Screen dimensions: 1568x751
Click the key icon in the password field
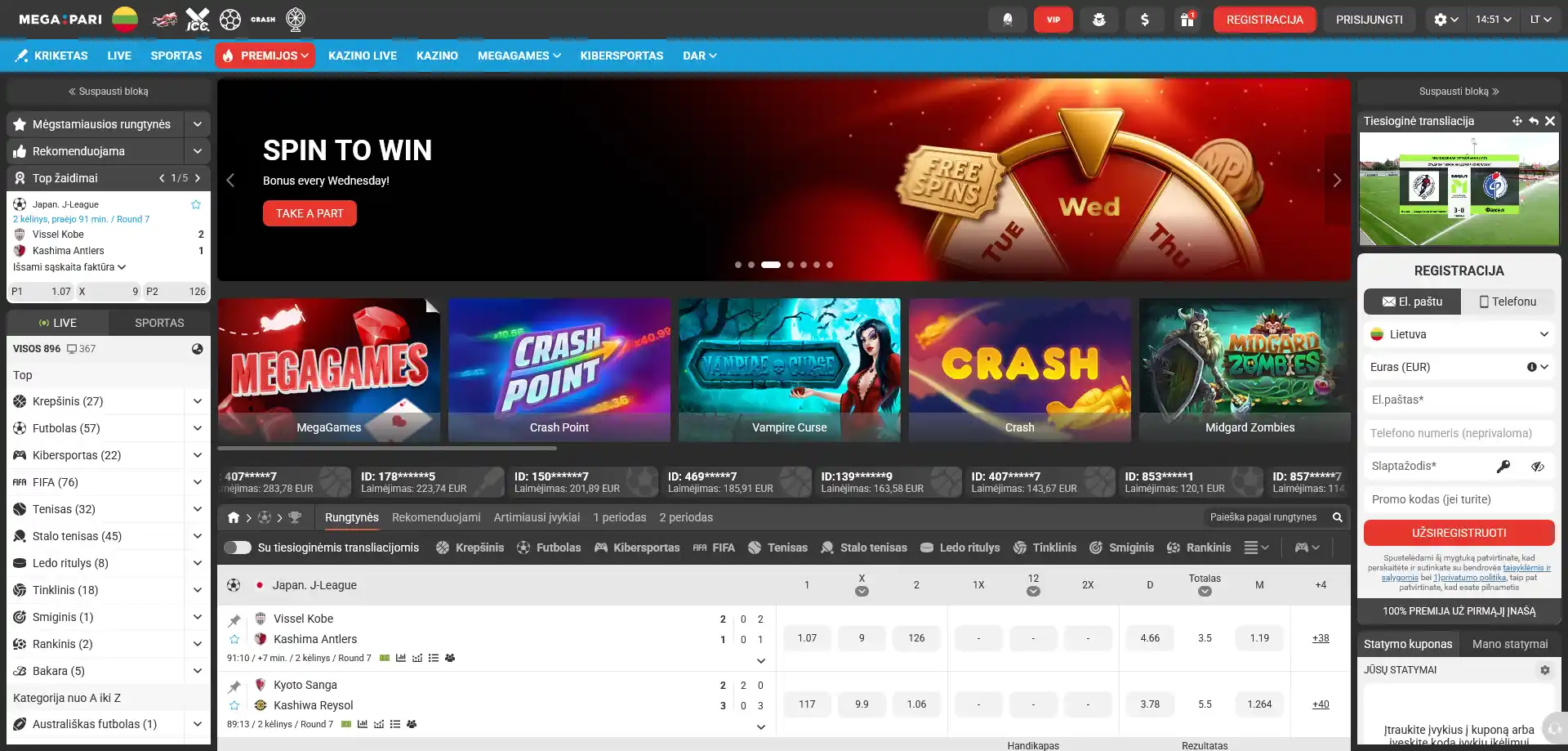coord(1503,467)
